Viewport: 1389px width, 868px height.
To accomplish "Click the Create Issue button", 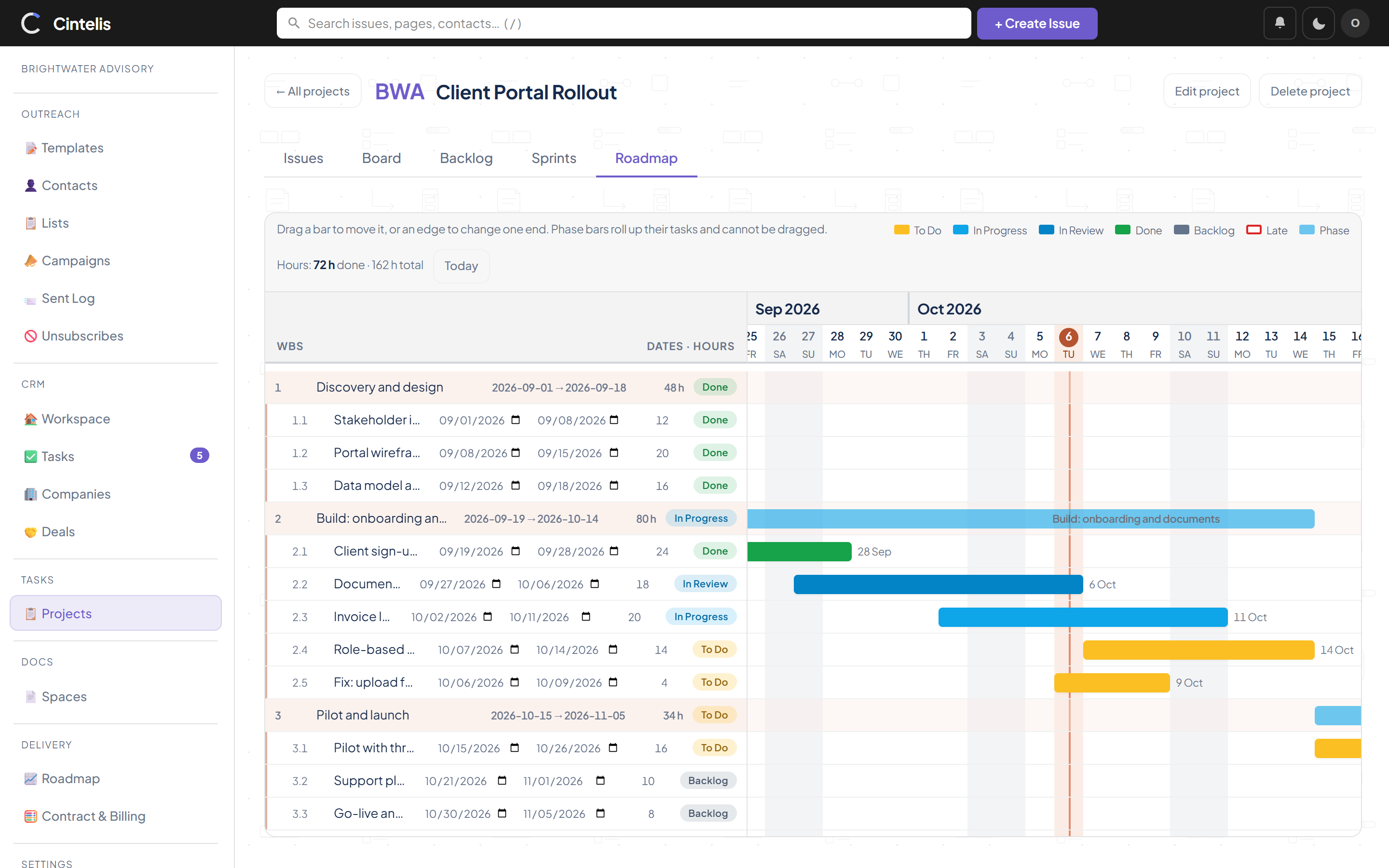I will click(x=1037, y=24).
